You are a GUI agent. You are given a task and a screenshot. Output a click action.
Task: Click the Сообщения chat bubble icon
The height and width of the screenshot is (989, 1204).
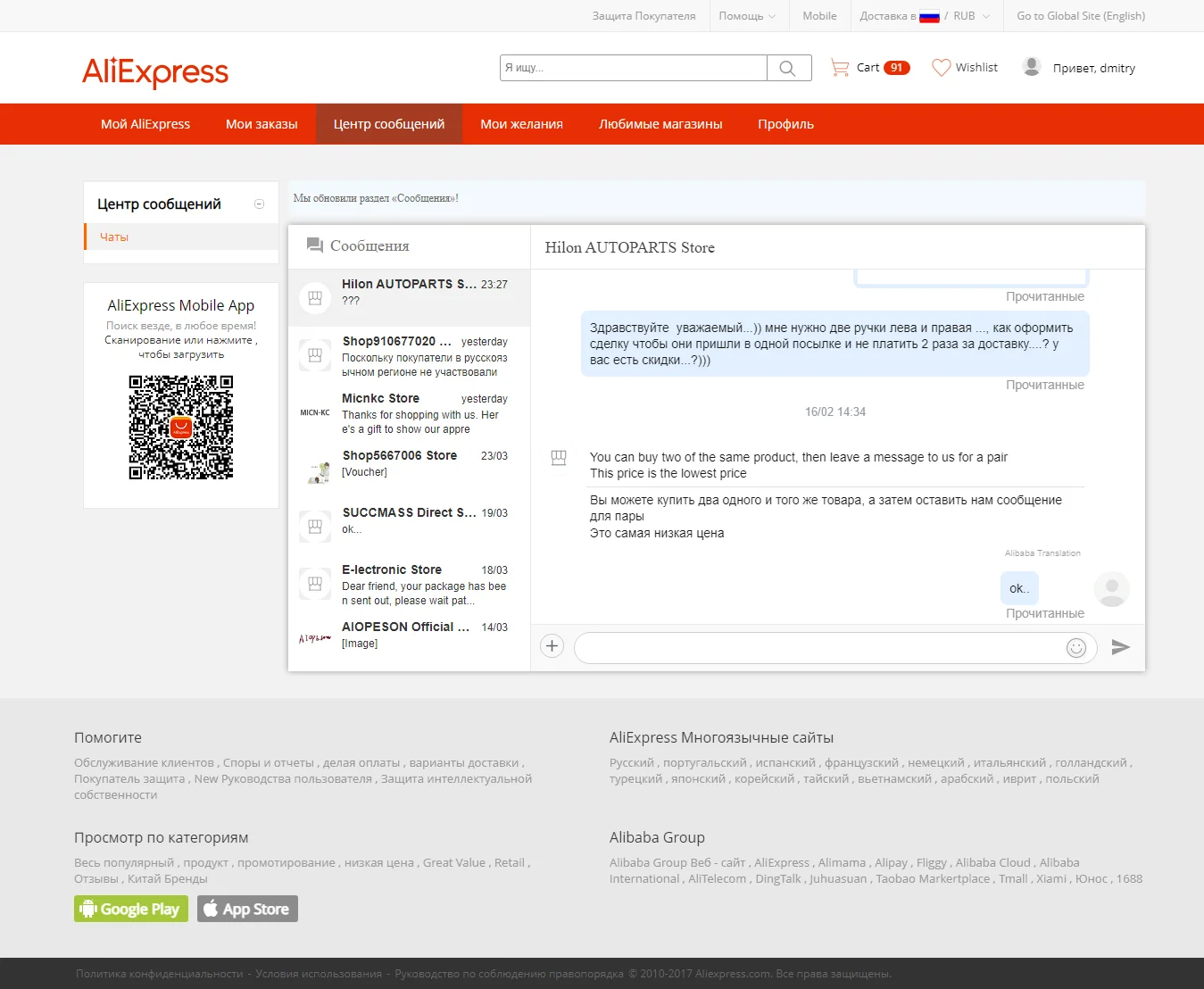point(314,245)
